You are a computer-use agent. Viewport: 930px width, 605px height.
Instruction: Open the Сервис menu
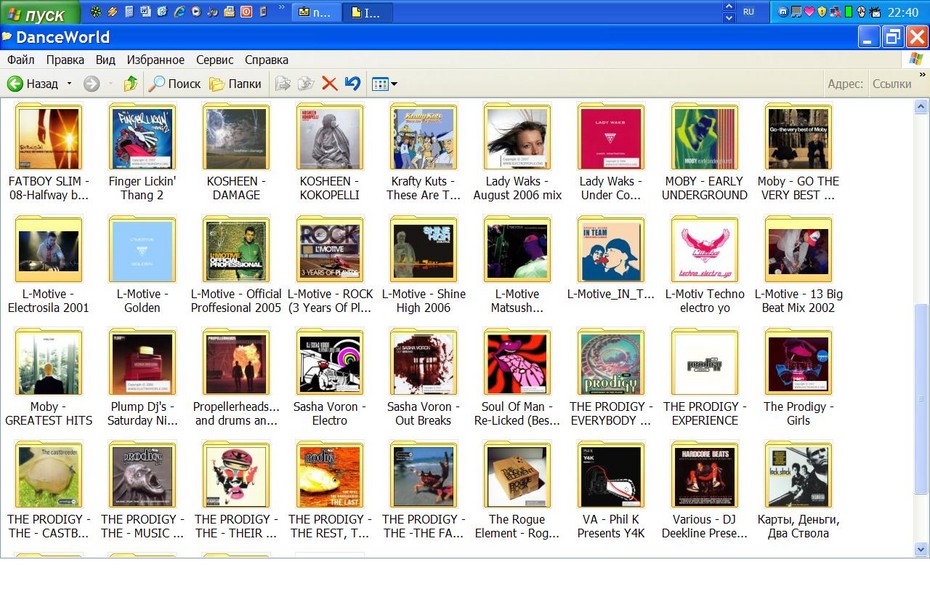coord(215,60)
